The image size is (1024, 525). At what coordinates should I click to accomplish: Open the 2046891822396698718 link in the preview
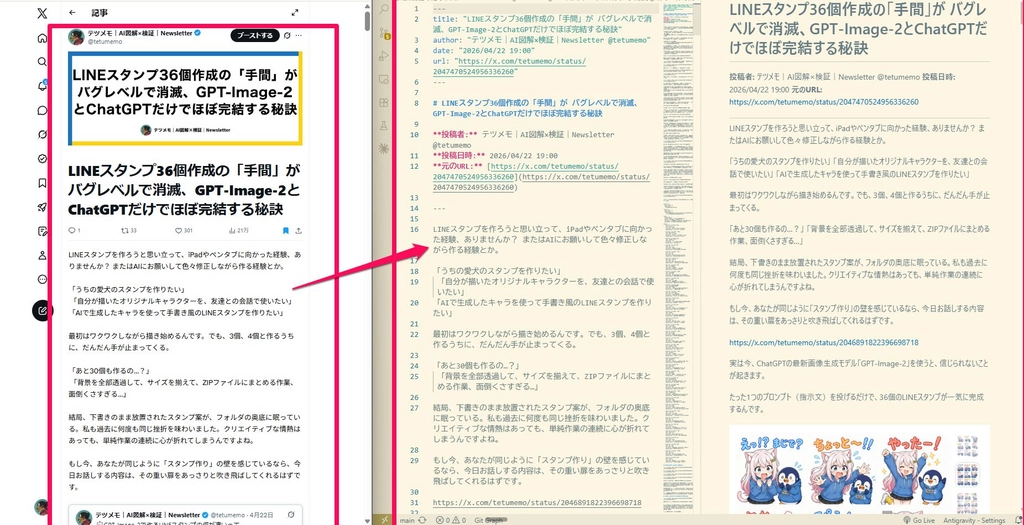point(824,342)
